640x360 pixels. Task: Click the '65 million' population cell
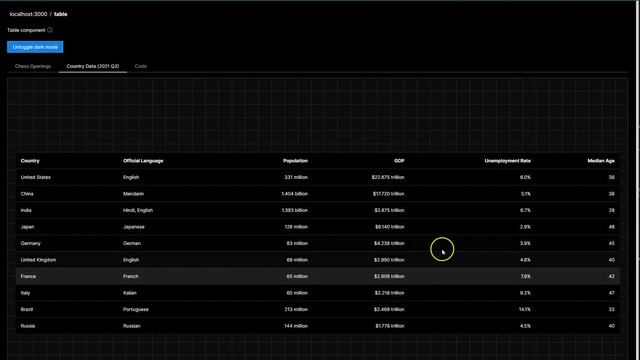click(x=297, y=276)
